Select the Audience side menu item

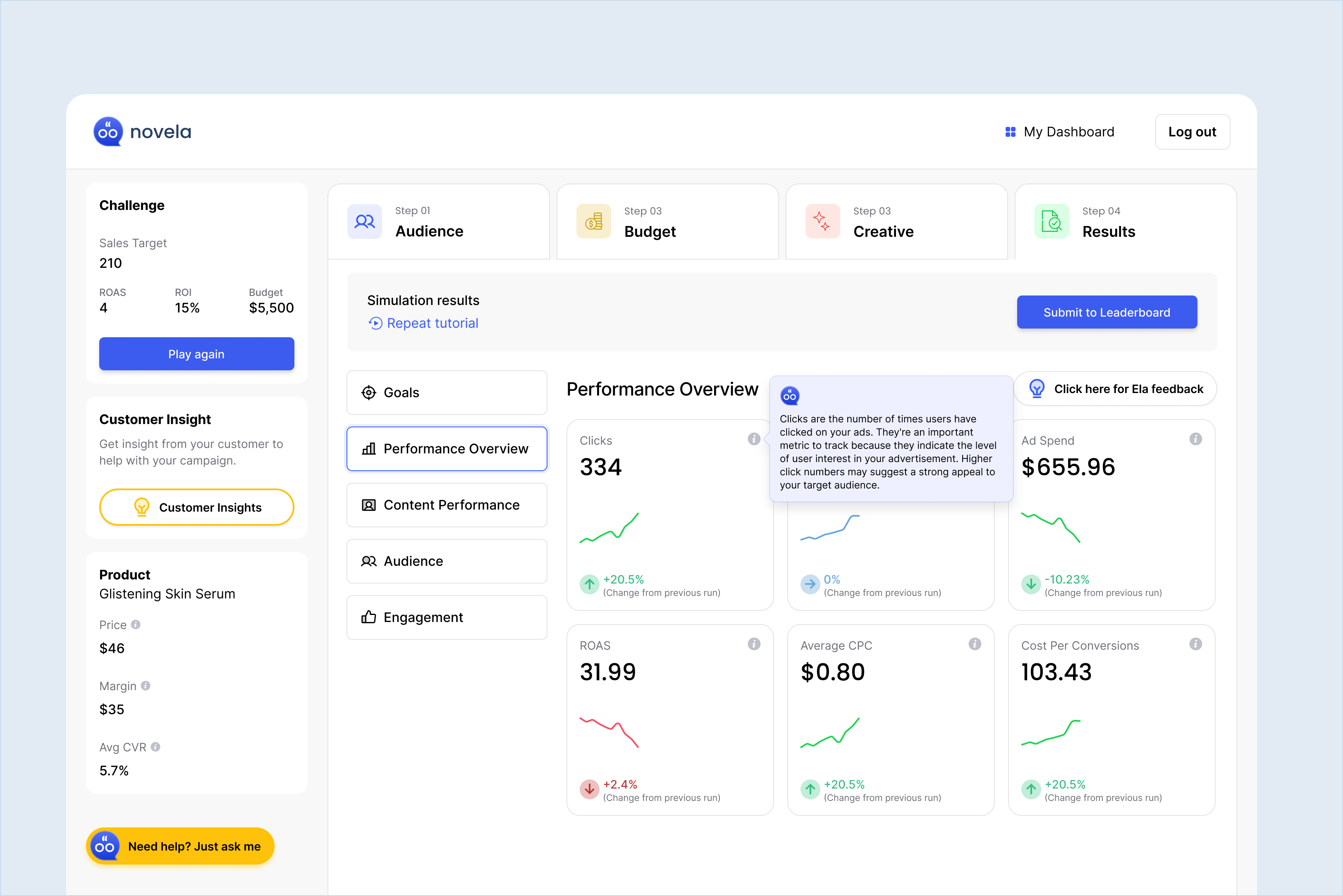coord(447,561)
